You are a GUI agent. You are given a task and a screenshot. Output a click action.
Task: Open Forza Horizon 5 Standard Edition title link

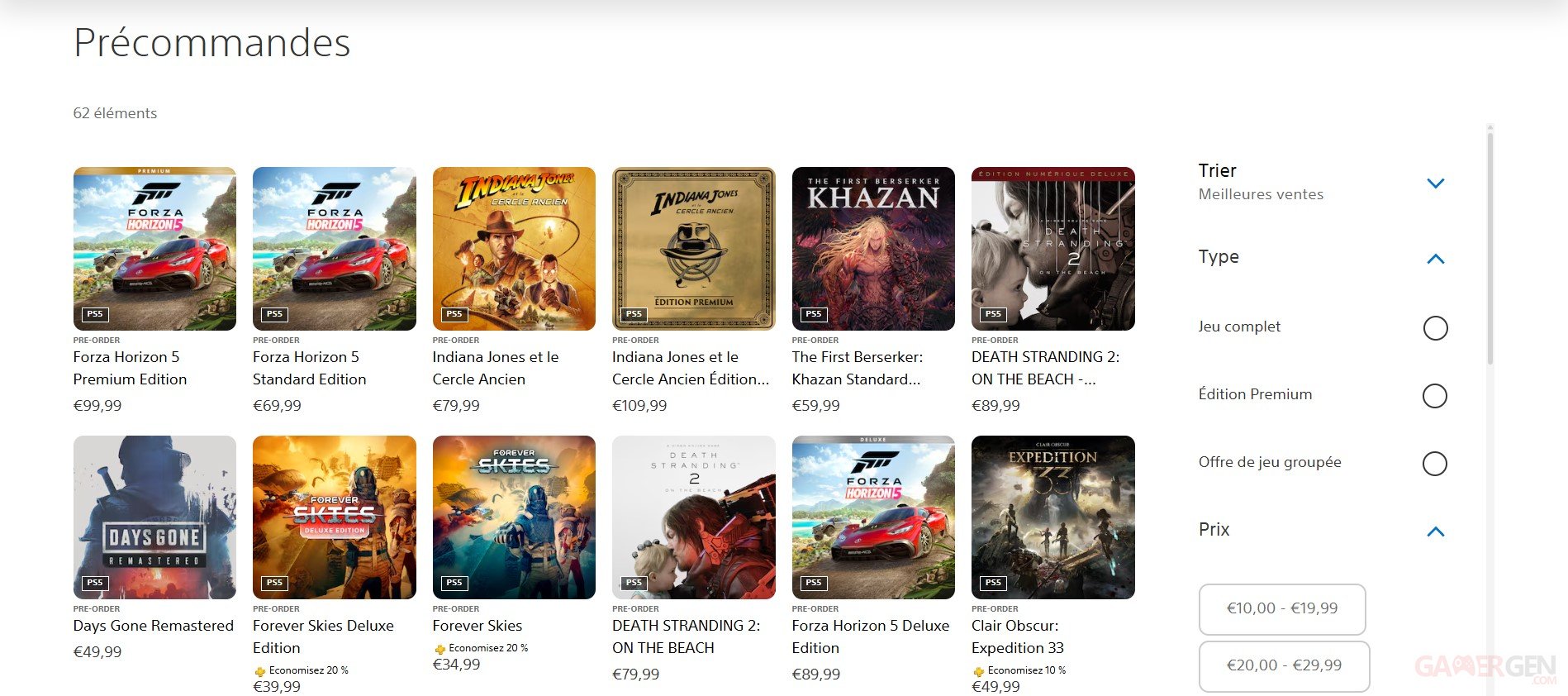(310, 369)
